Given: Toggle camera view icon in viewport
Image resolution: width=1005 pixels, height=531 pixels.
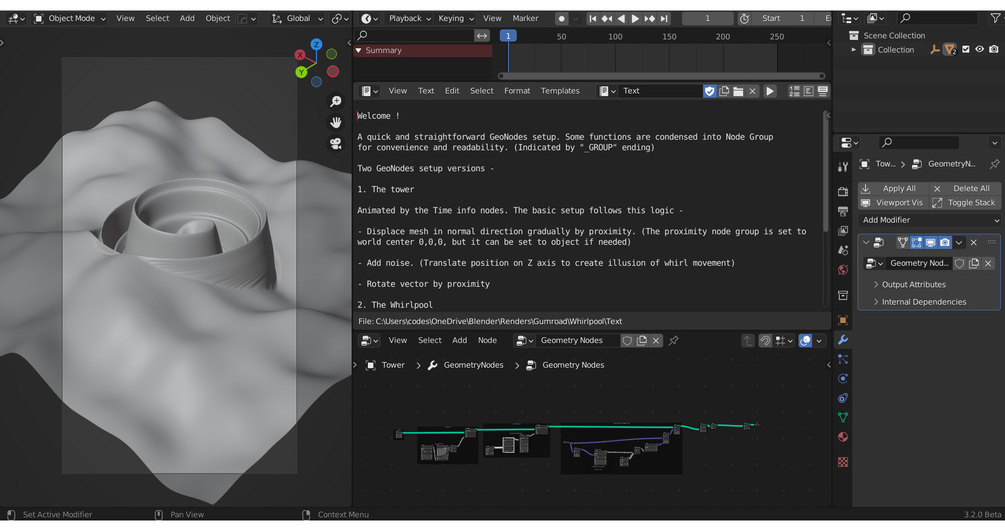Looking at the screenshot, I should point(335,143).
